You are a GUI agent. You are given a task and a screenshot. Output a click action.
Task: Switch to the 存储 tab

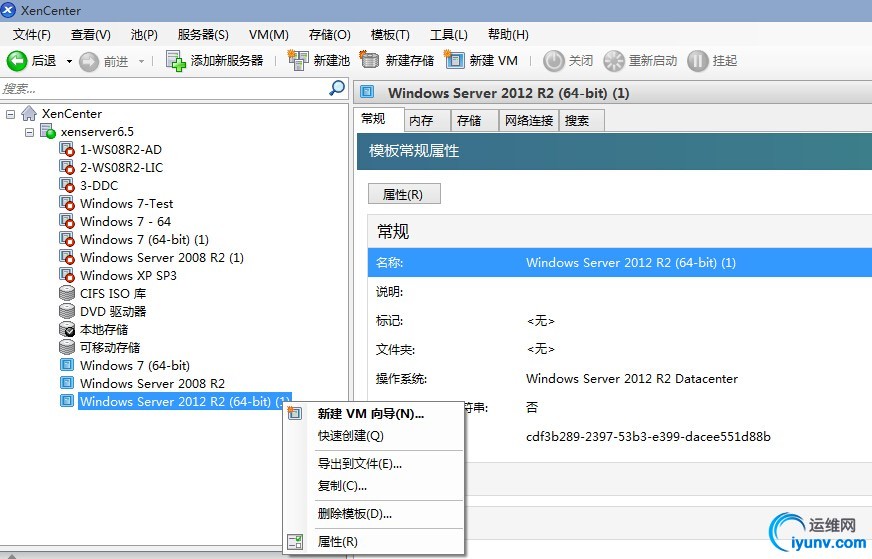click(474, 121)
